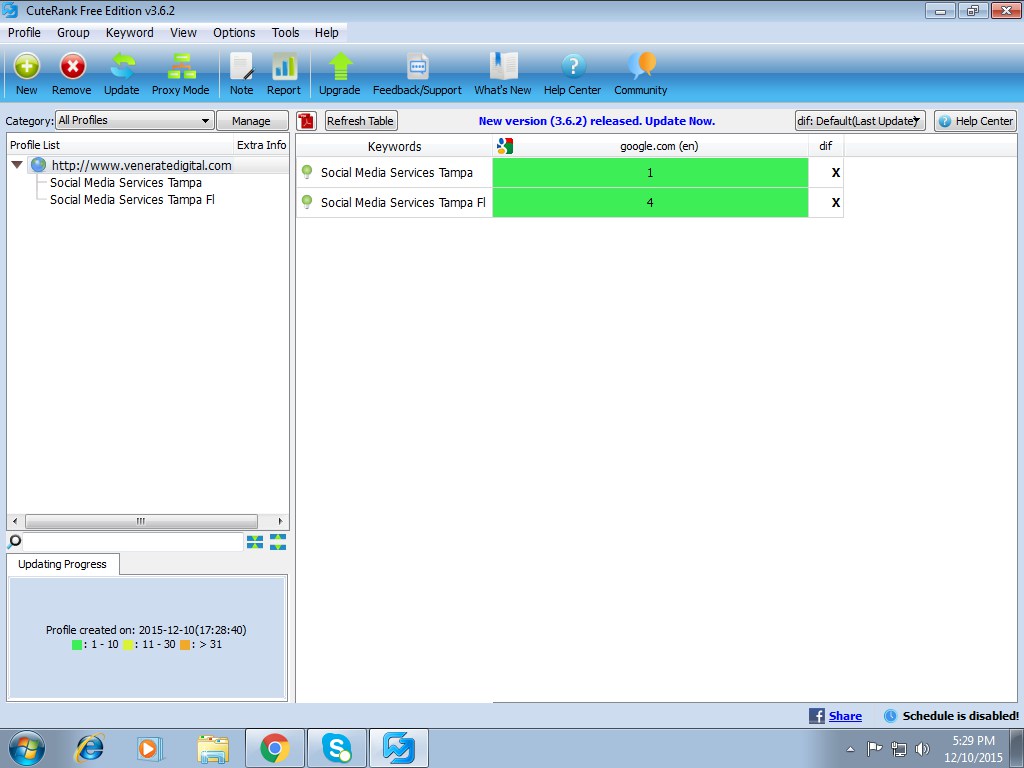
Task: Create a new profile with New icon
Action: (27, 74)
